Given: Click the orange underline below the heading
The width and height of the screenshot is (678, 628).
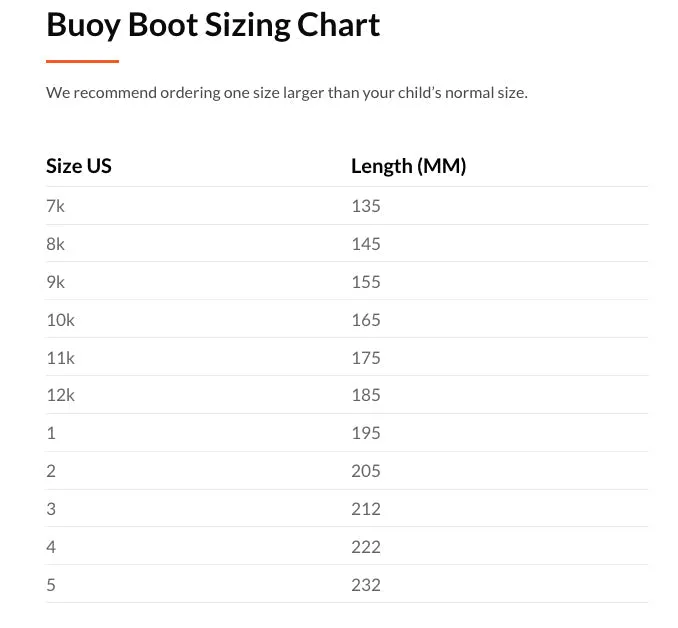Looking at the screenshot, I should (x=82, y=62).
